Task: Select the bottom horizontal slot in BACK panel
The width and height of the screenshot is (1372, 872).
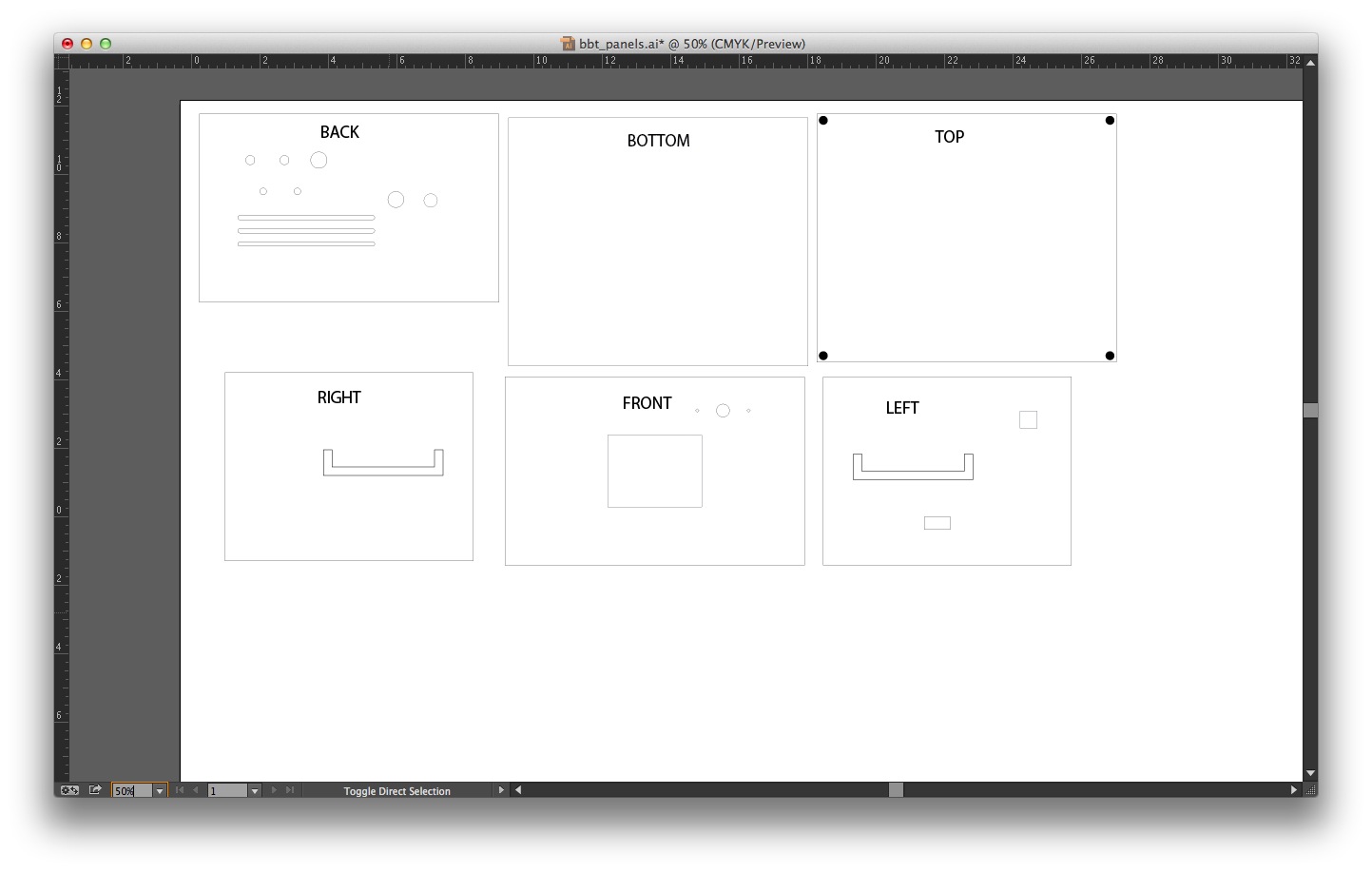Action: click(x=306, y=244)
